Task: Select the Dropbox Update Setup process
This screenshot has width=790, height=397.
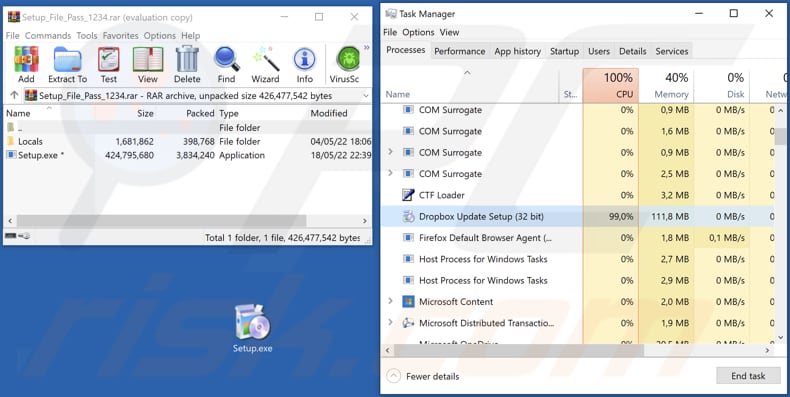Action: pos(578,217)
